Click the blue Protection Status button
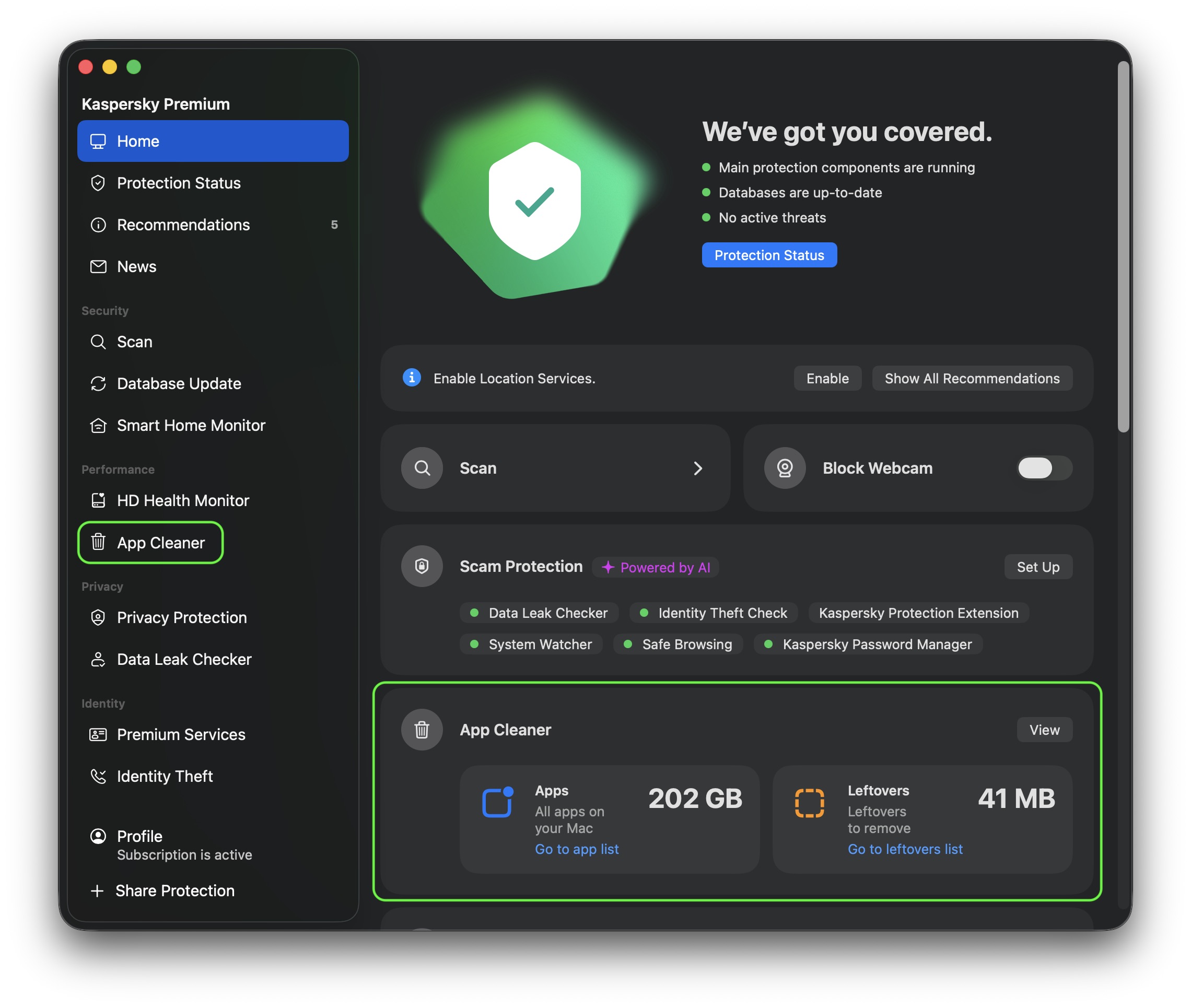 pyautogui.click(x=769, y=255)
